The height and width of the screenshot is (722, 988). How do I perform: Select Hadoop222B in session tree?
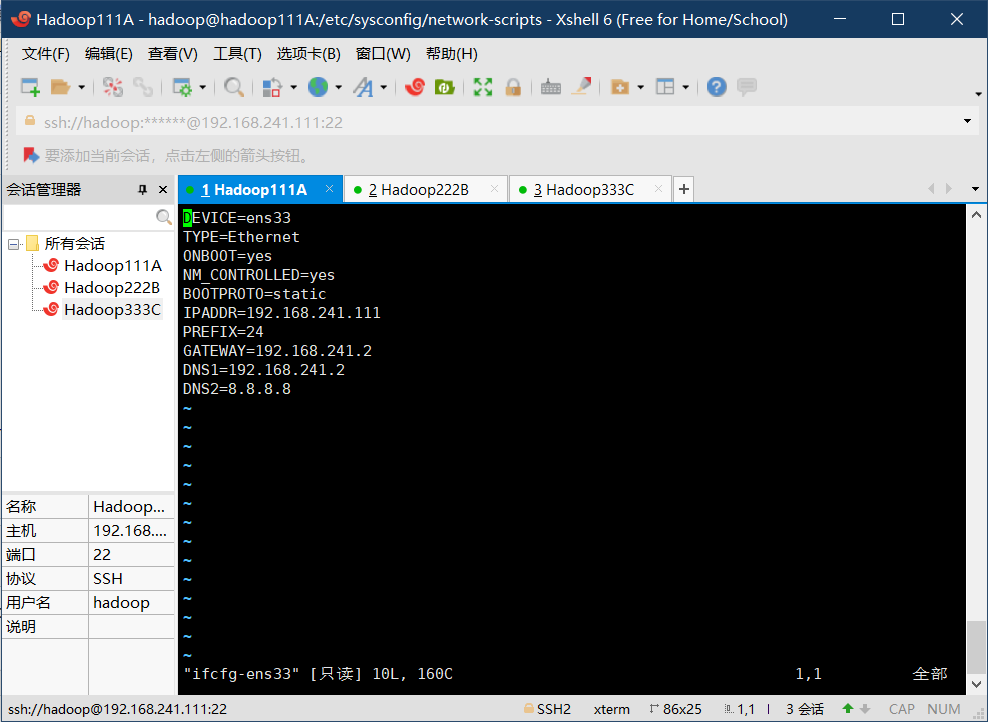pos(112,288)
